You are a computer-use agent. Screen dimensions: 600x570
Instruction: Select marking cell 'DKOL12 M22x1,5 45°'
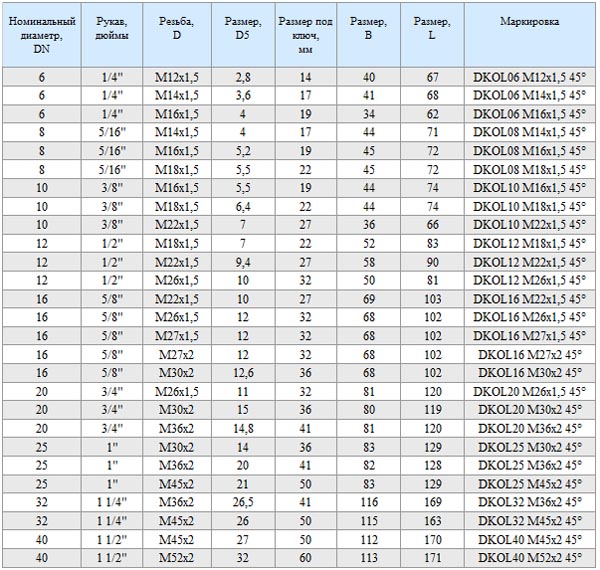pyautogui.click(x=530, y=262)
